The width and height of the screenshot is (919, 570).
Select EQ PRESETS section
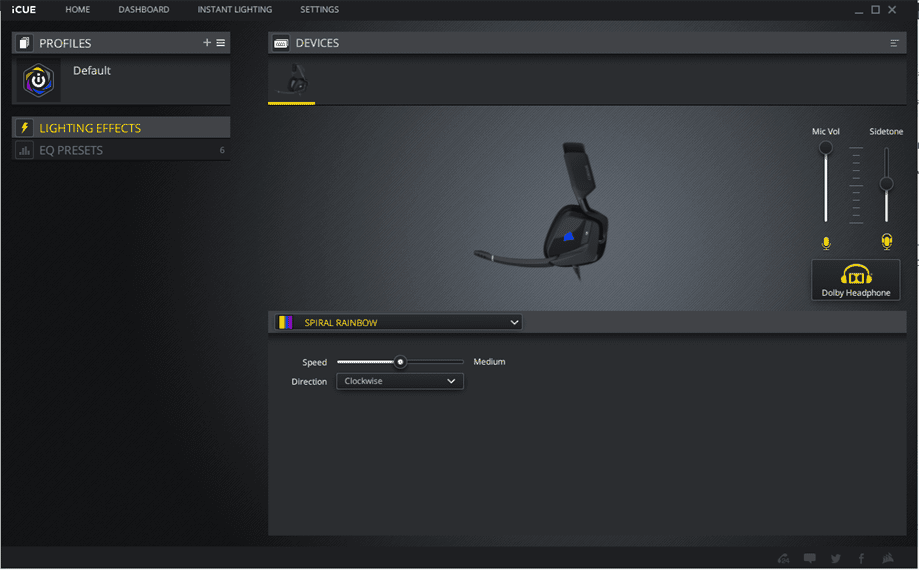tap(121, 150)
